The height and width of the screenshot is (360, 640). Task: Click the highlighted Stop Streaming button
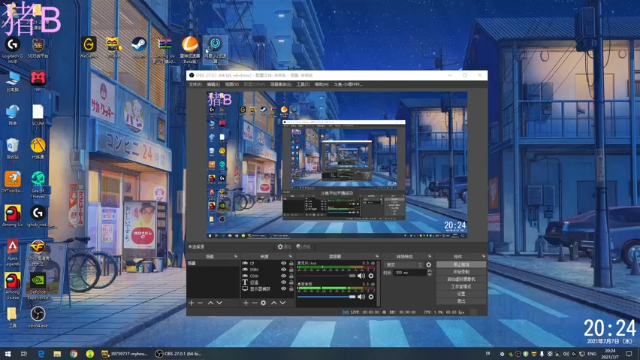[461, 265]
